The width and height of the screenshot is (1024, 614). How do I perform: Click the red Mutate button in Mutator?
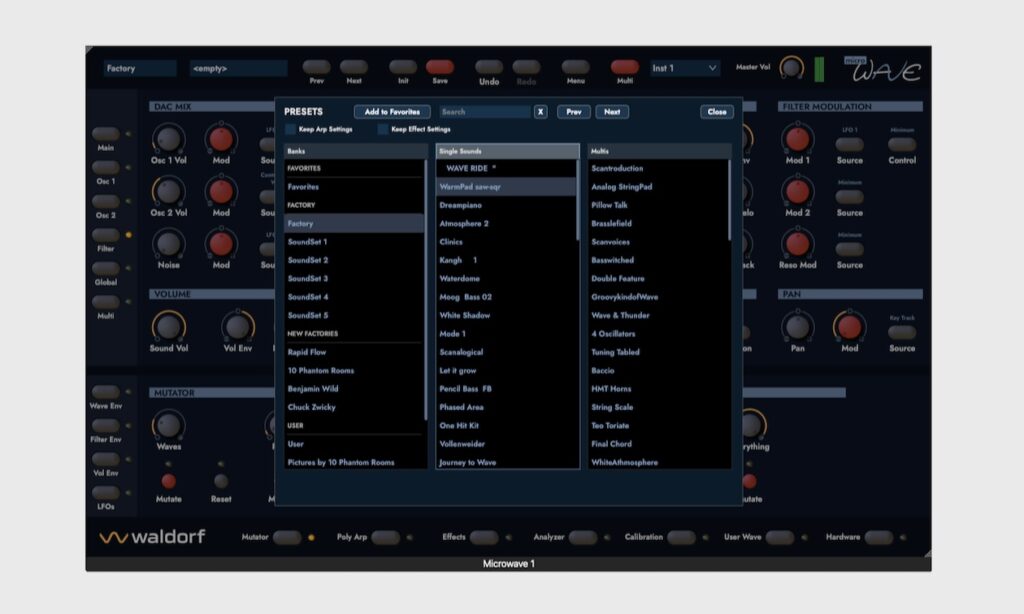click(168, 481)
